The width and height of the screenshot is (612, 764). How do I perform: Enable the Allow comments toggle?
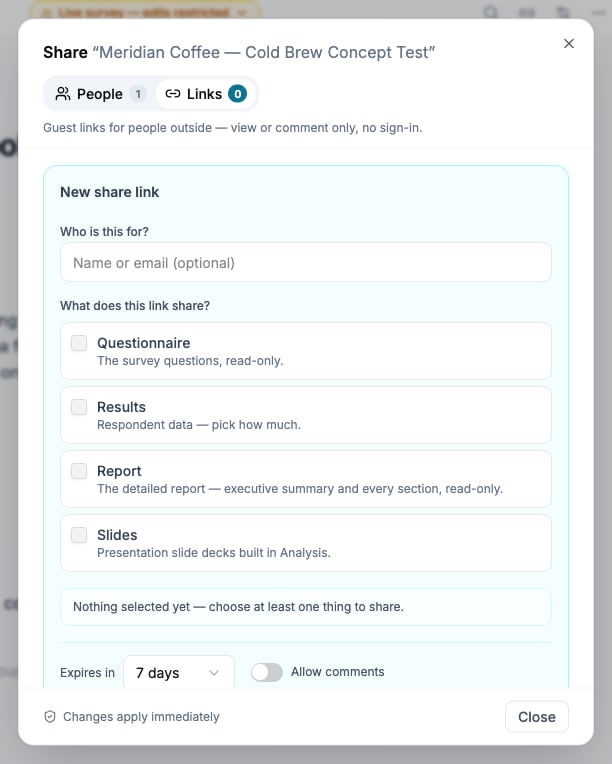click(x=267, y=672)
